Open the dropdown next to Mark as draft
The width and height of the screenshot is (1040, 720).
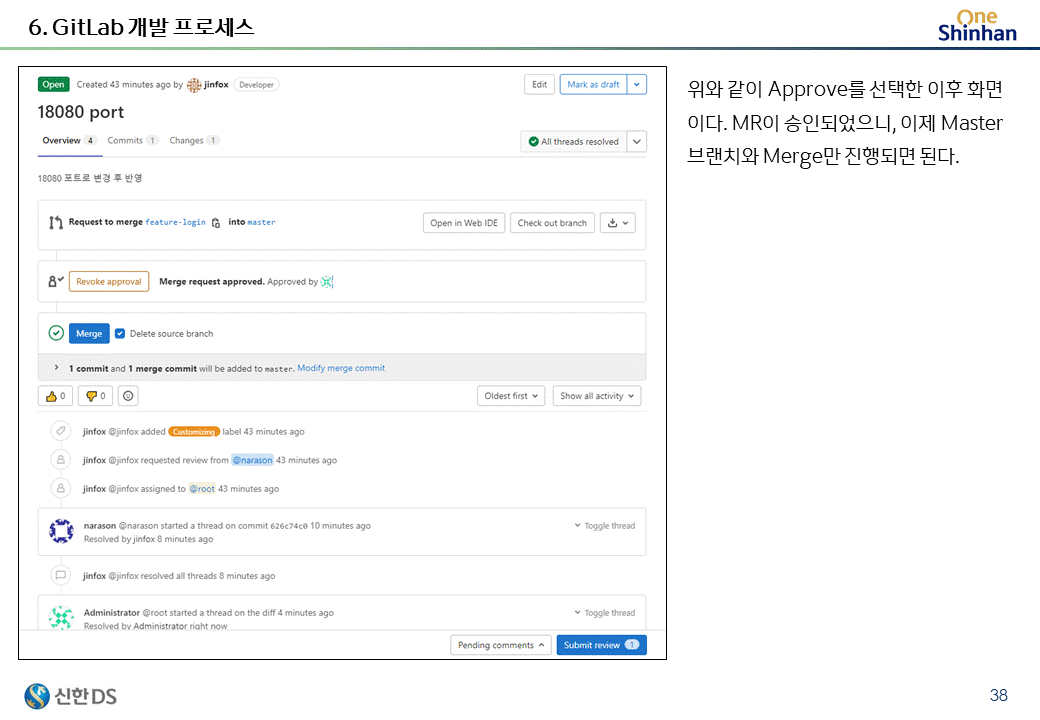tap(637, 85)
